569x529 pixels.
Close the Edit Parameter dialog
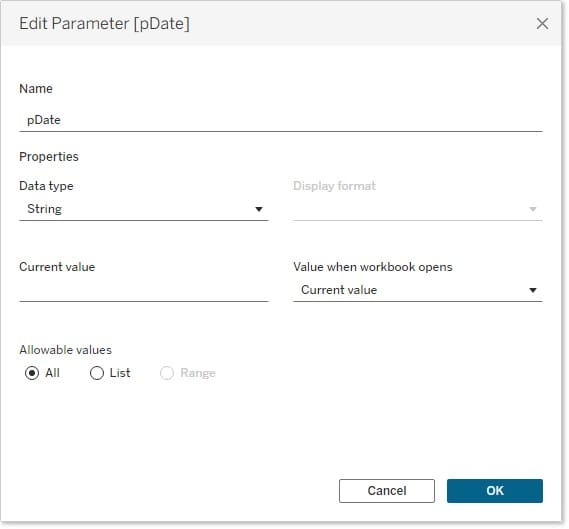click(542, 24)
